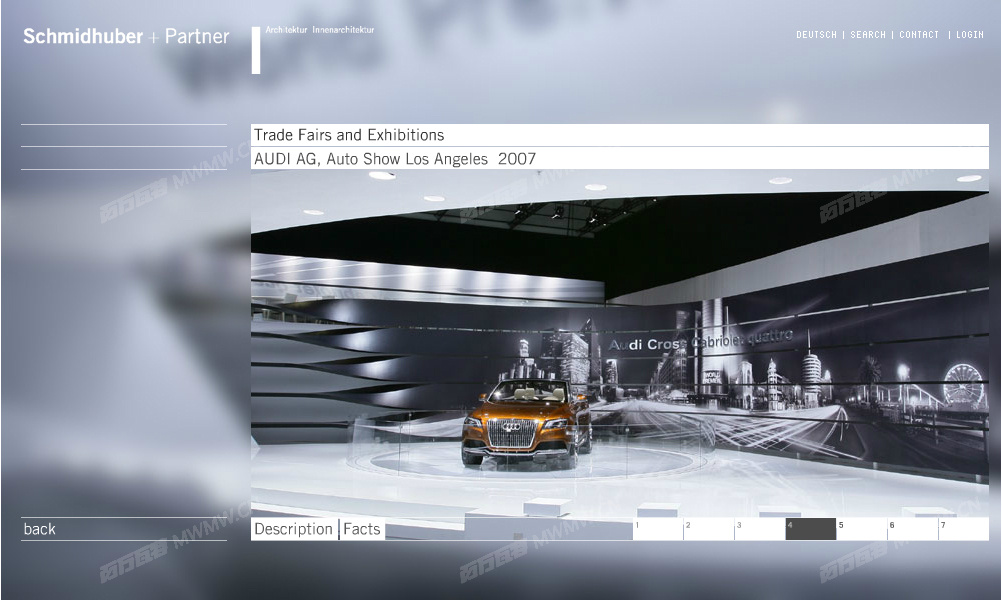
Task: Open the SEARCH page
Action: pos(868,35)
